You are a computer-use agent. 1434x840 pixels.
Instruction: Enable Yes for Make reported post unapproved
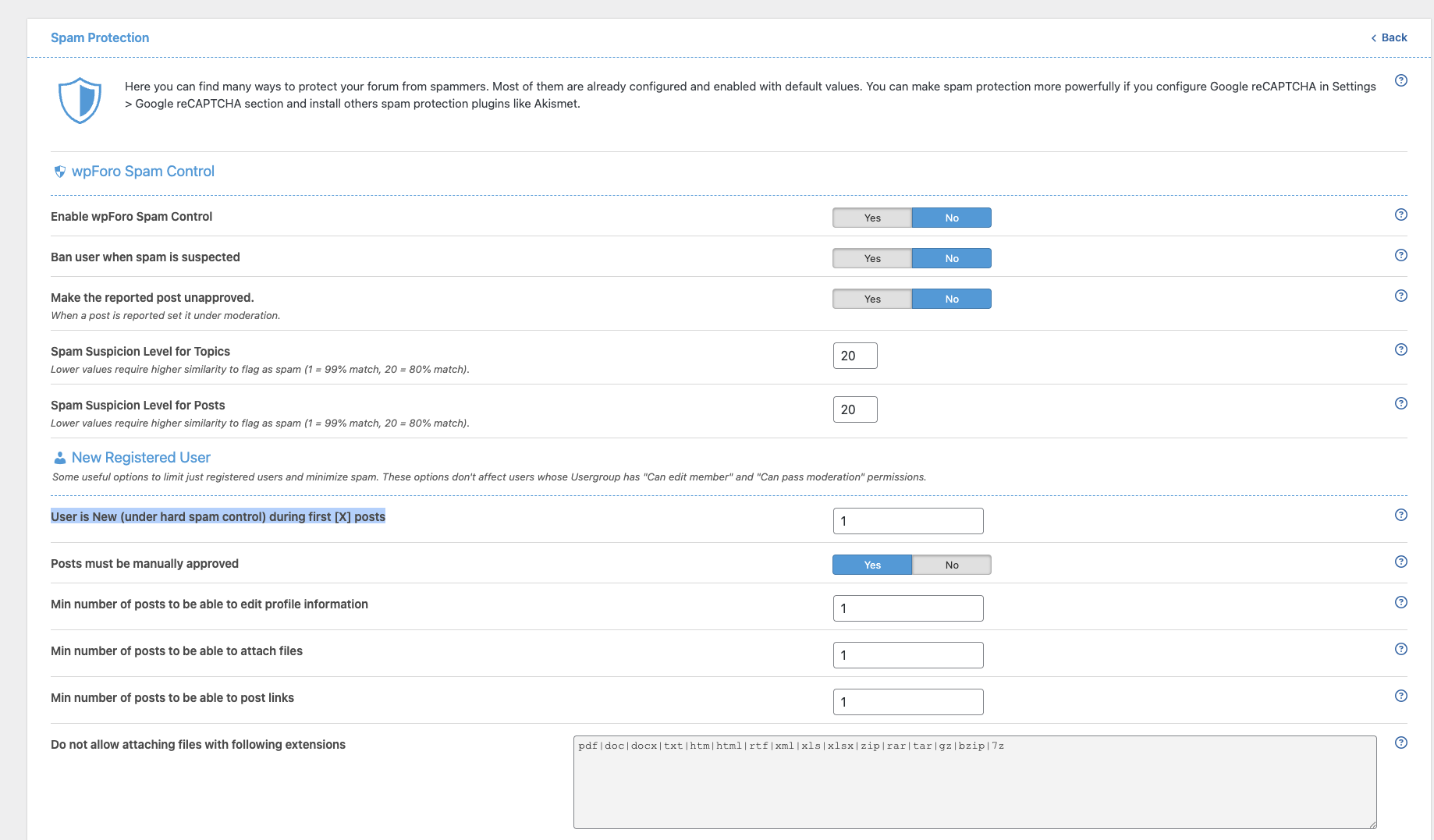click(871, 299)
